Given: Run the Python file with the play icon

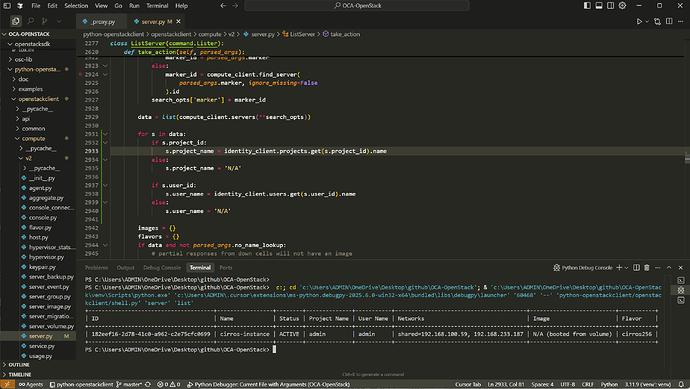Looking at the screenshot, I should 639,22.
